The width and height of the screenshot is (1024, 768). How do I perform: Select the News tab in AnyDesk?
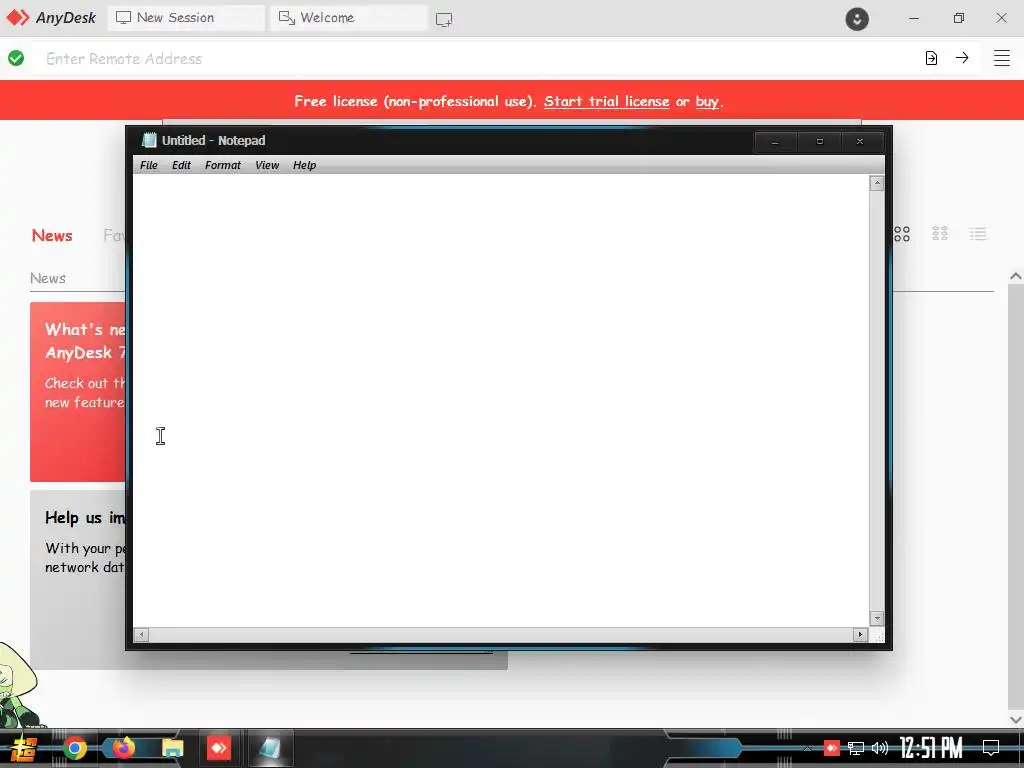click(x=52, y=235)
